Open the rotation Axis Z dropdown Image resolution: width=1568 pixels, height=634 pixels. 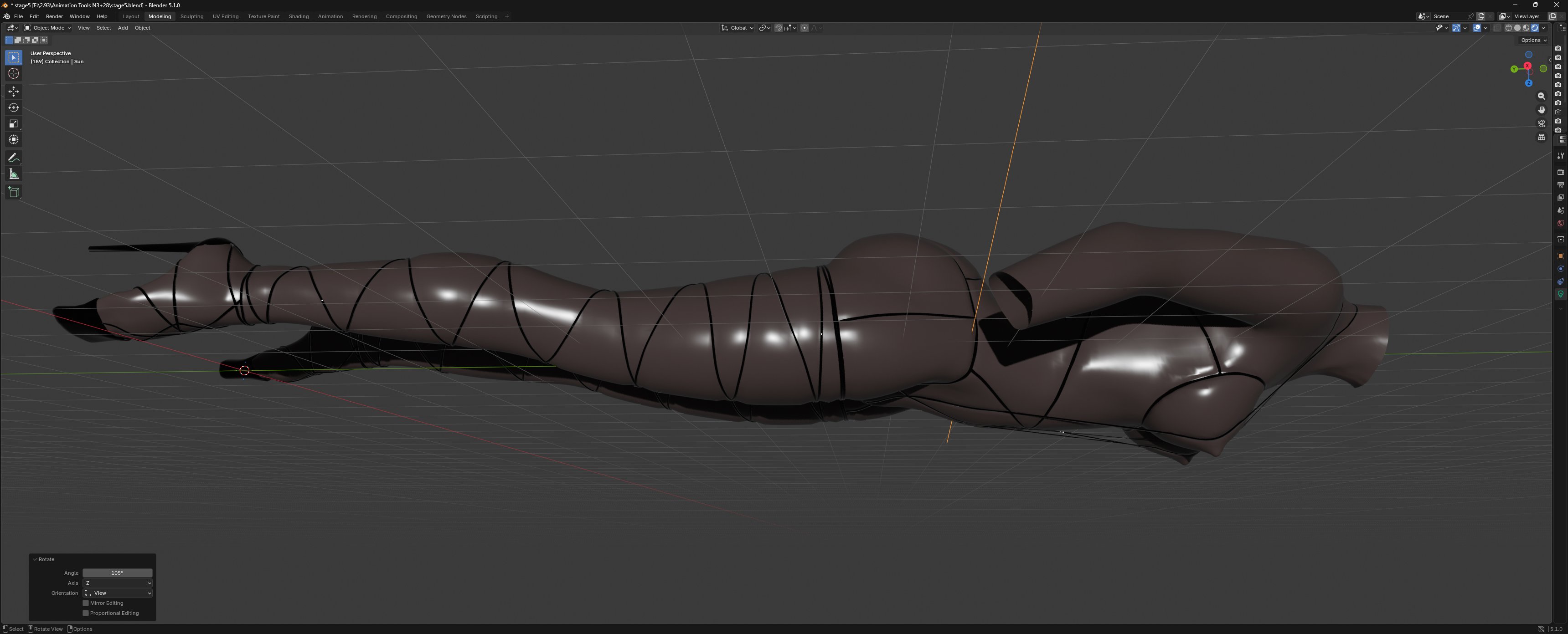pyautogui.click(x=118, y=583)
